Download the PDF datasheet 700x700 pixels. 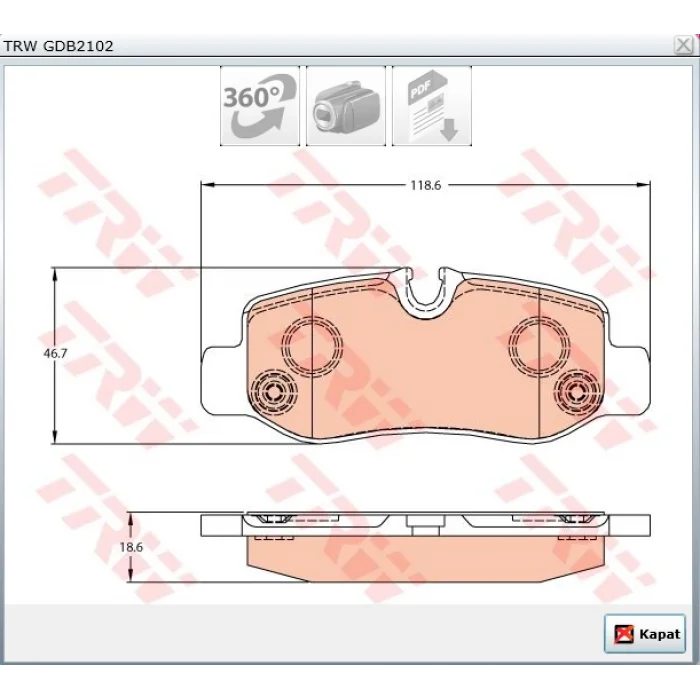pos(432,106)
